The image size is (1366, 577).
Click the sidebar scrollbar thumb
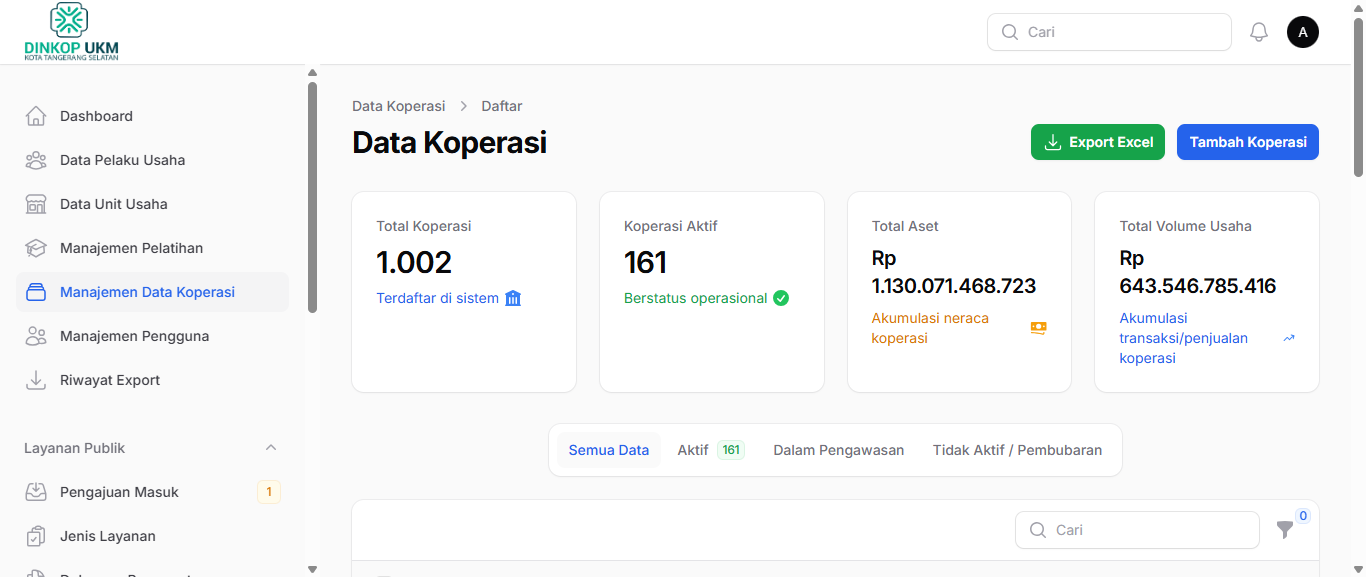click(x=312, y=197)
